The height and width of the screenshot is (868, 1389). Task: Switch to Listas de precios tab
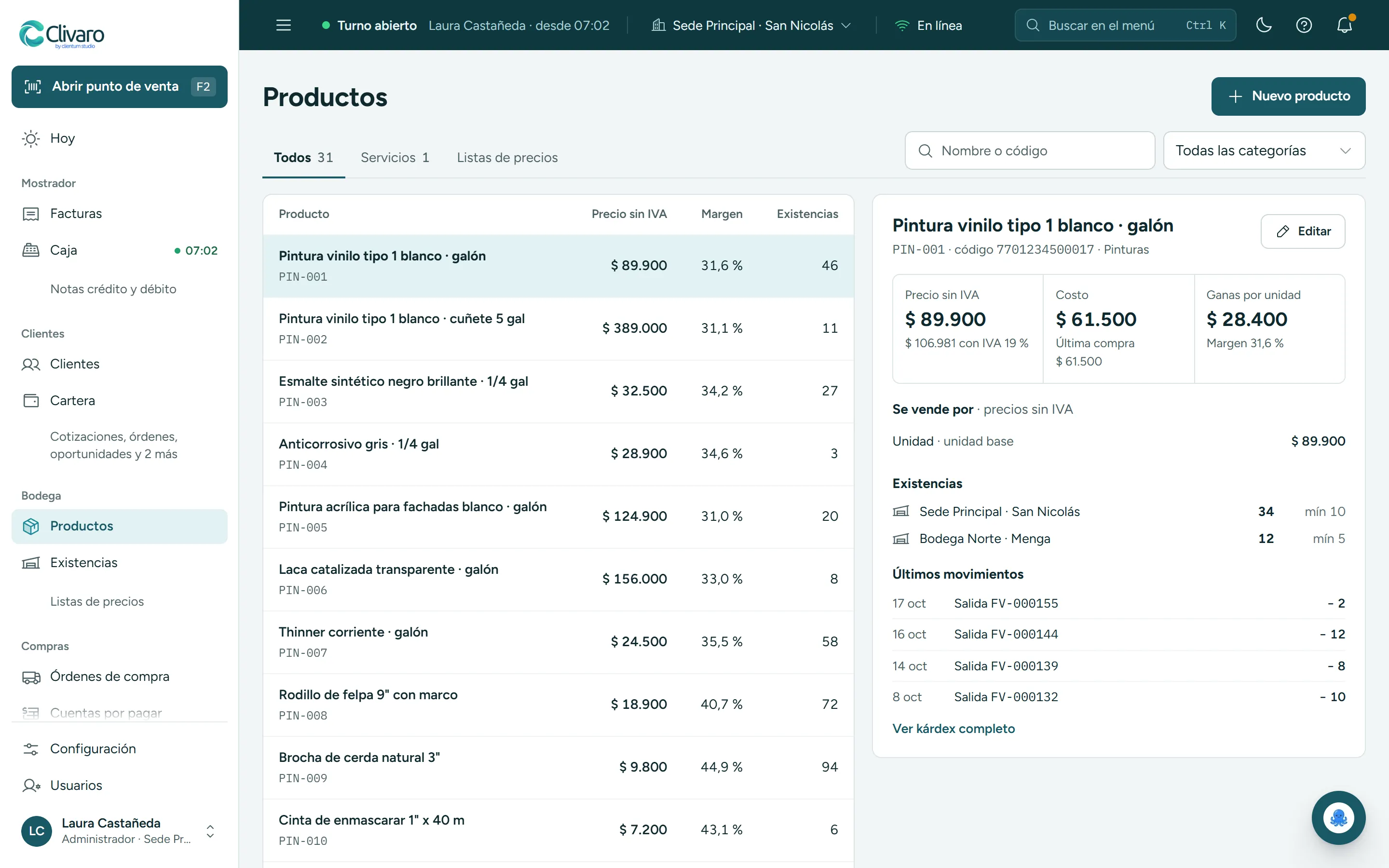507,157
